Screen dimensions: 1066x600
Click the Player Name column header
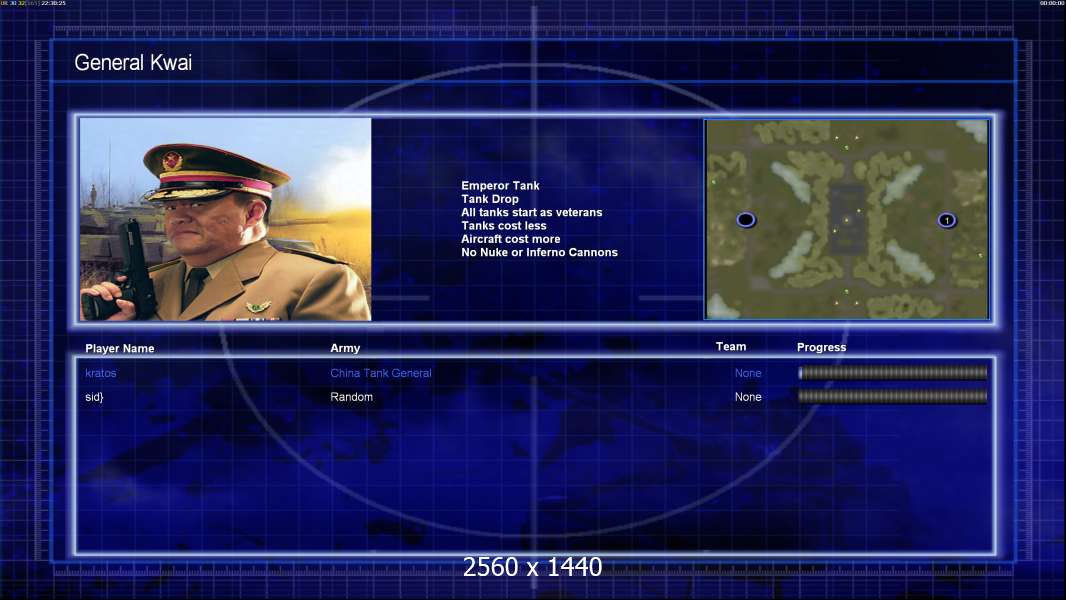pos(120,348)
